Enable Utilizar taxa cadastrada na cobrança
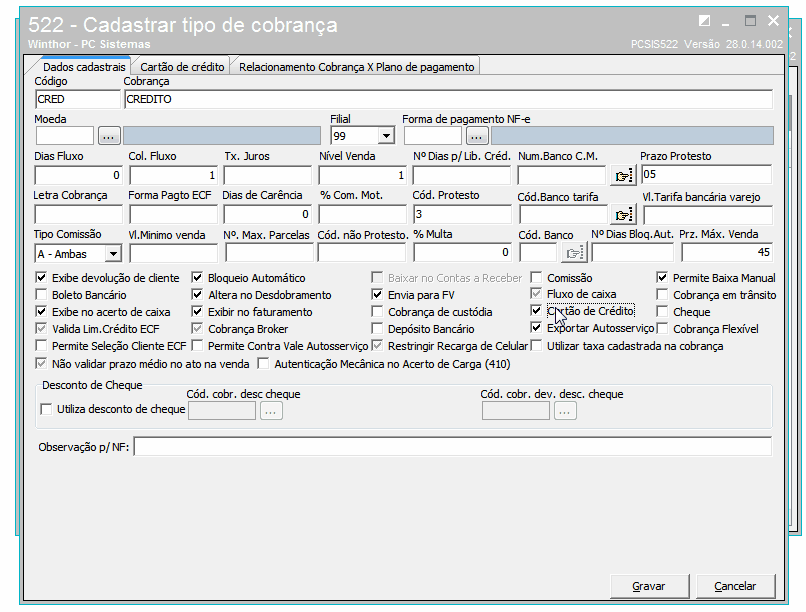806x612 pixels. pos(536,346)
